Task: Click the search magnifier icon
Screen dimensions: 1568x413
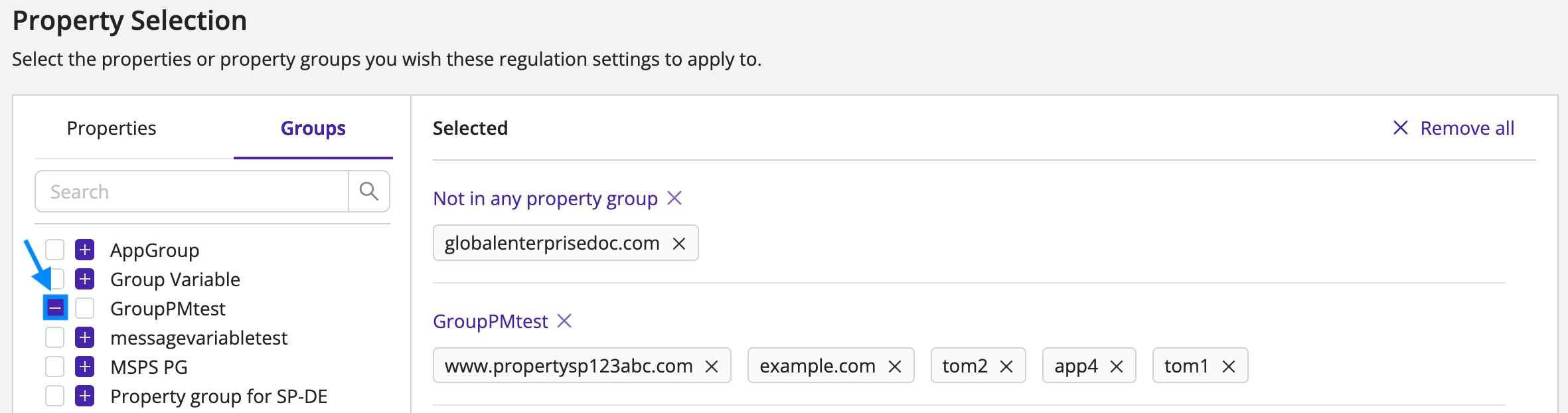Action: coord(369,191)
